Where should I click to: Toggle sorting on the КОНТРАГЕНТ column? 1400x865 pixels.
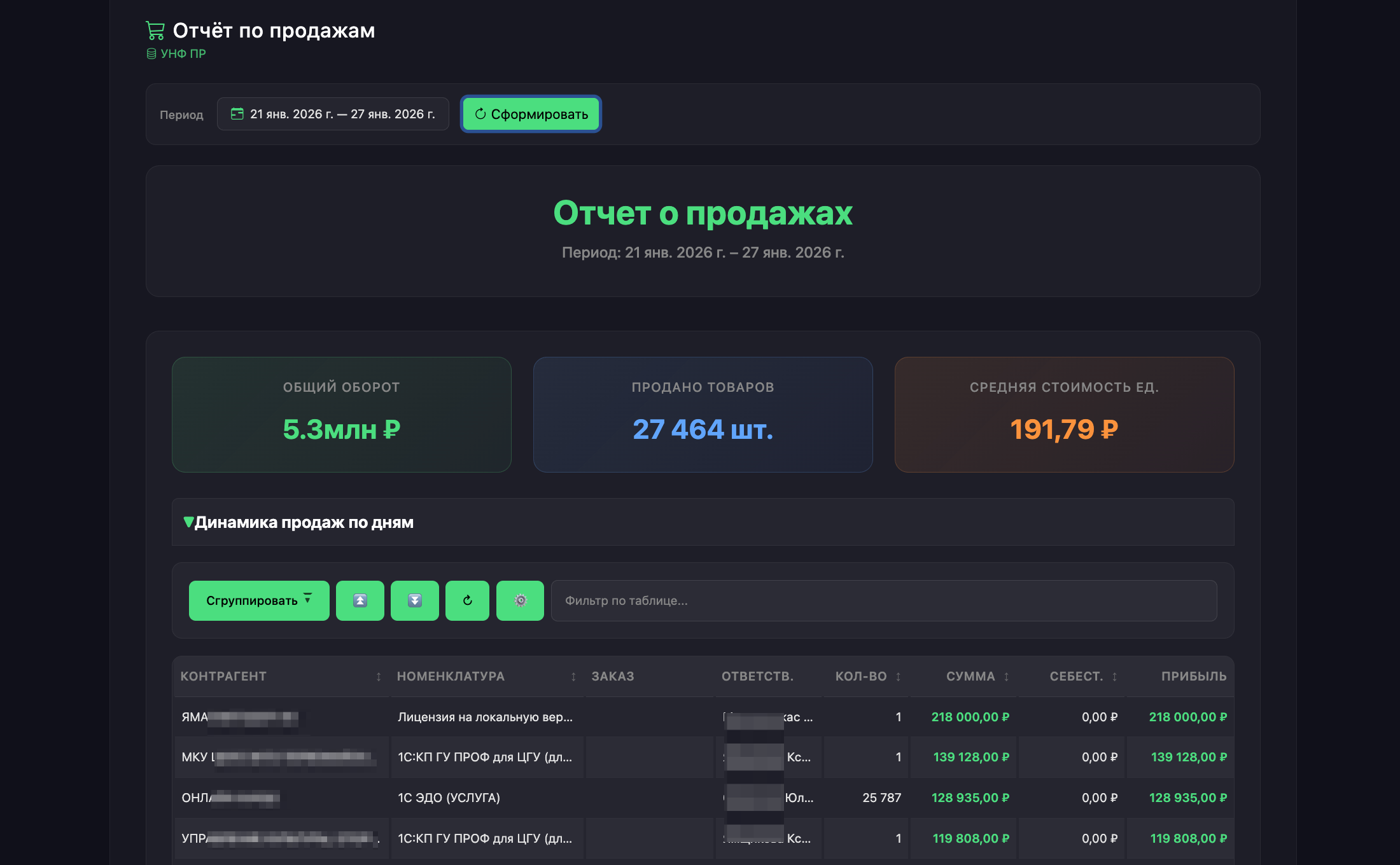coord(378,676)
